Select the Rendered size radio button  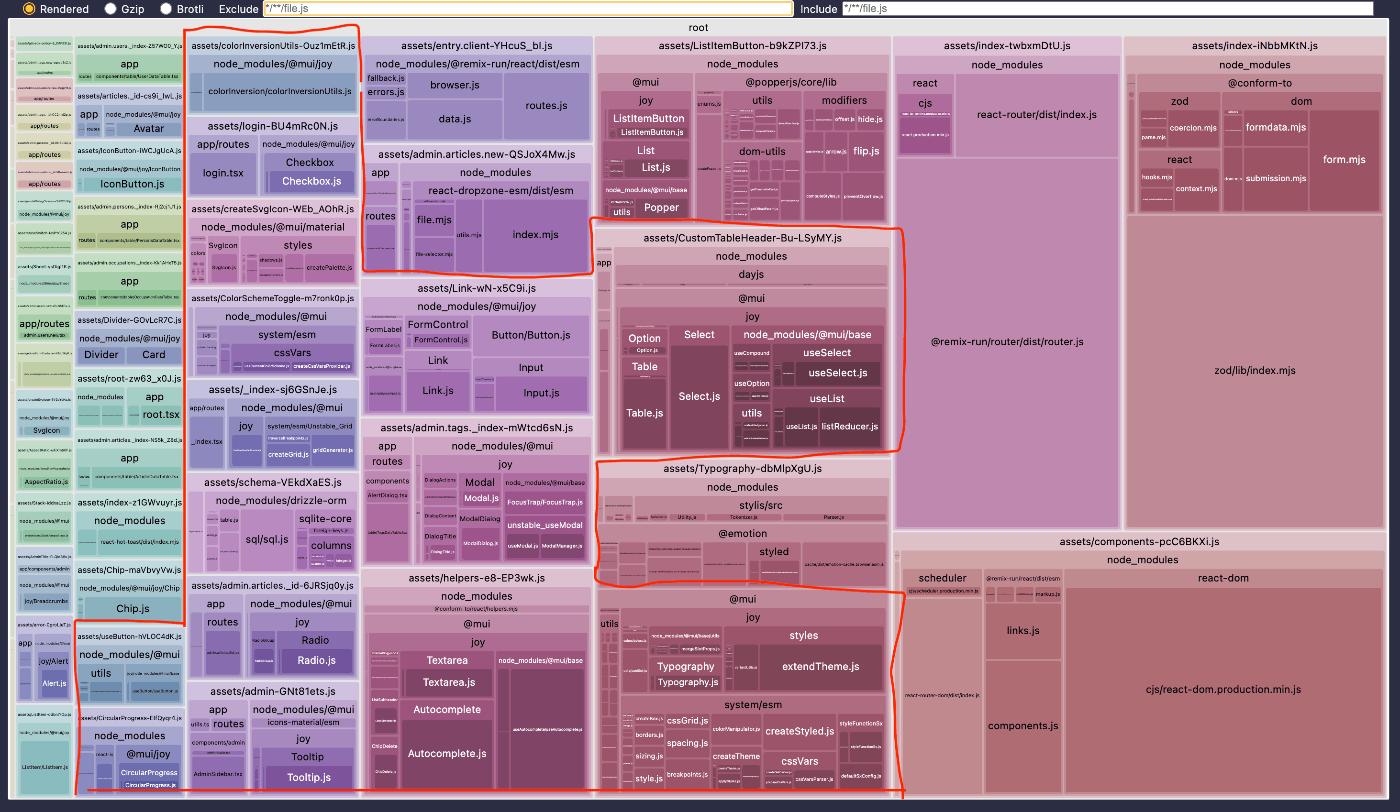pyautogui.click(x=29, y=8)
